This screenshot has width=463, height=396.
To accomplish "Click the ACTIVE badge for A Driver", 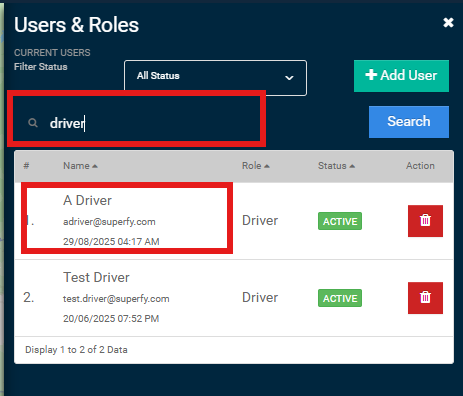I will [340, 221].
